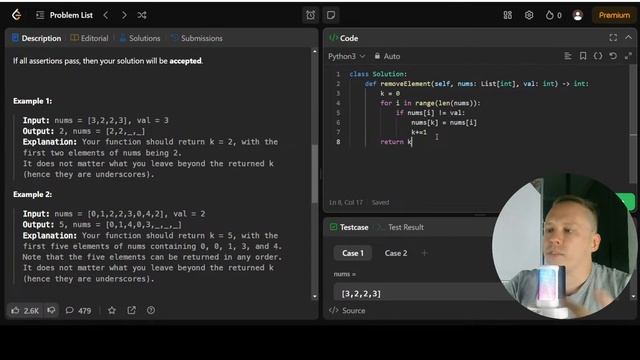Click the bookmark icon in editor toolbar
Screen dimensions: 640x360
pos(583,56)
